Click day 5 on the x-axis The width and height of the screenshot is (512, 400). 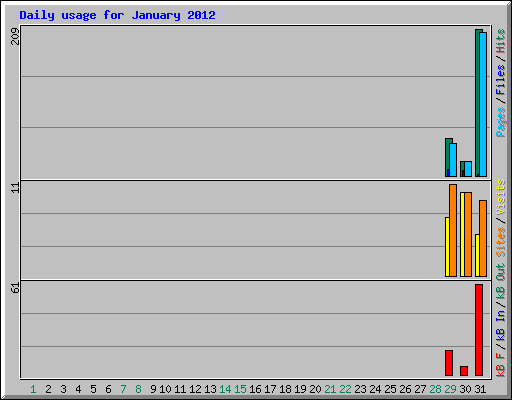93,389
